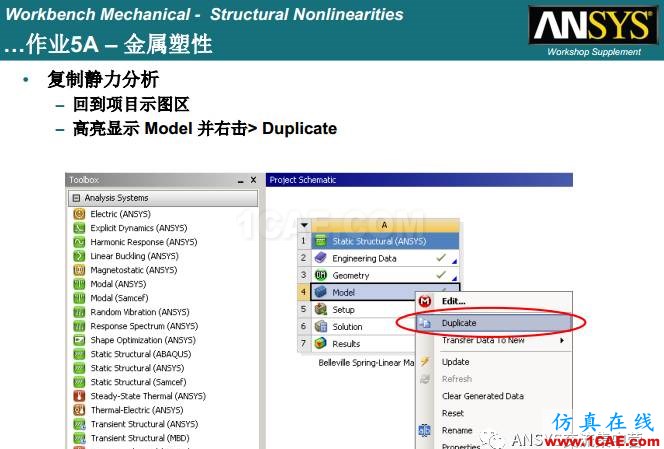Click the Edit menu item's M icon
Viewport: 664px width, 449px height.
point(425,301)
